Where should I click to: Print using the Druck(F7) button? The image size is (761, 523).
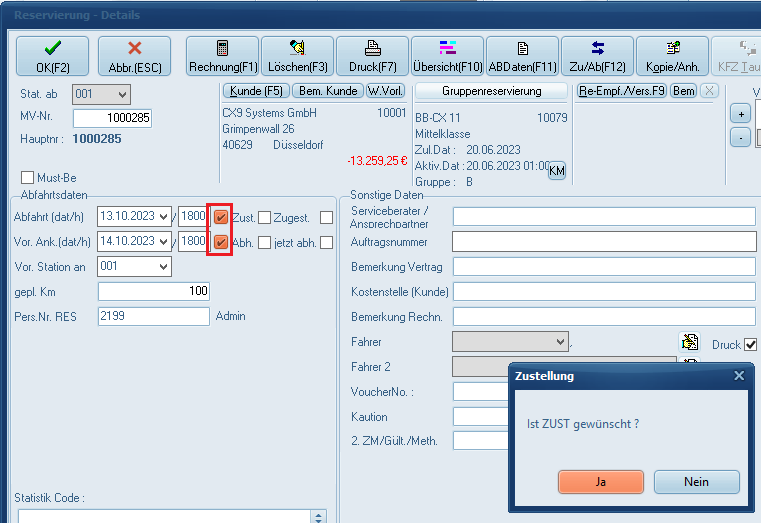point(372,56)
